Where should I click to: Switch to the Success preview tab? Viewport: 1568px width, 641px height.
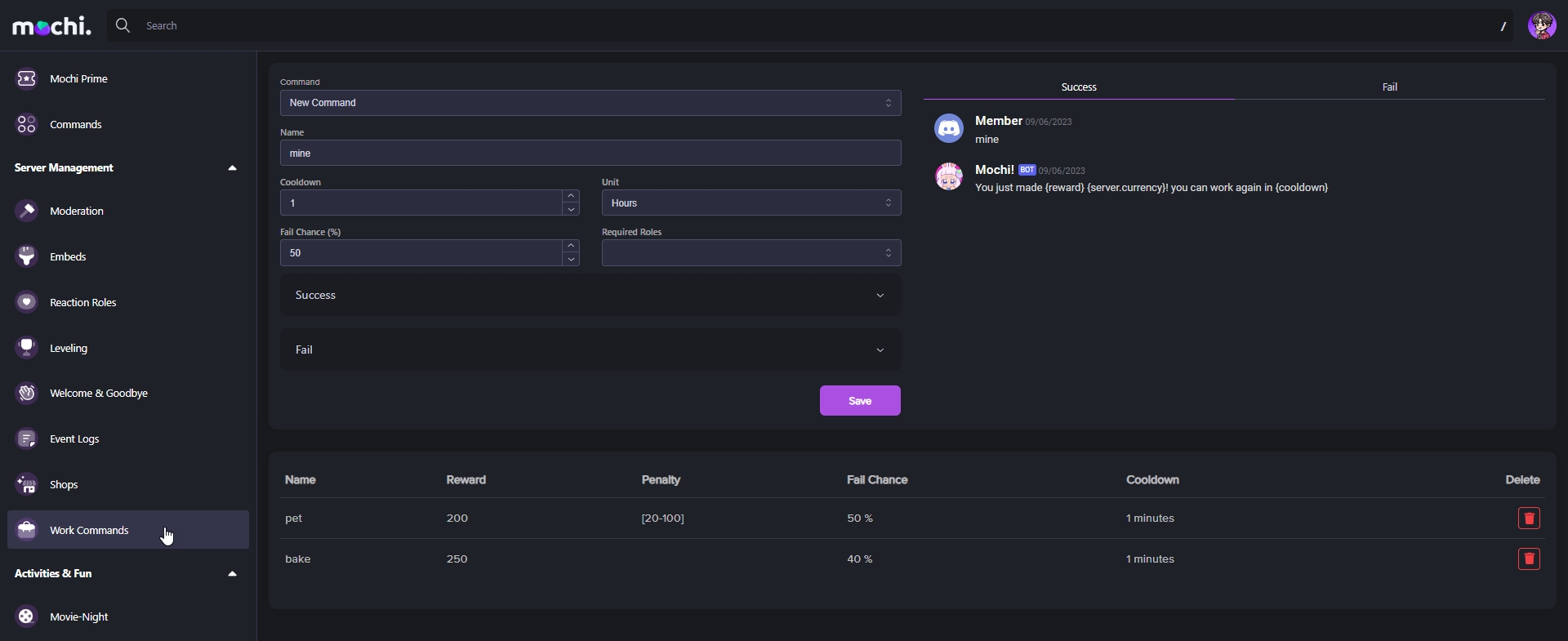tap(1079, 87)
